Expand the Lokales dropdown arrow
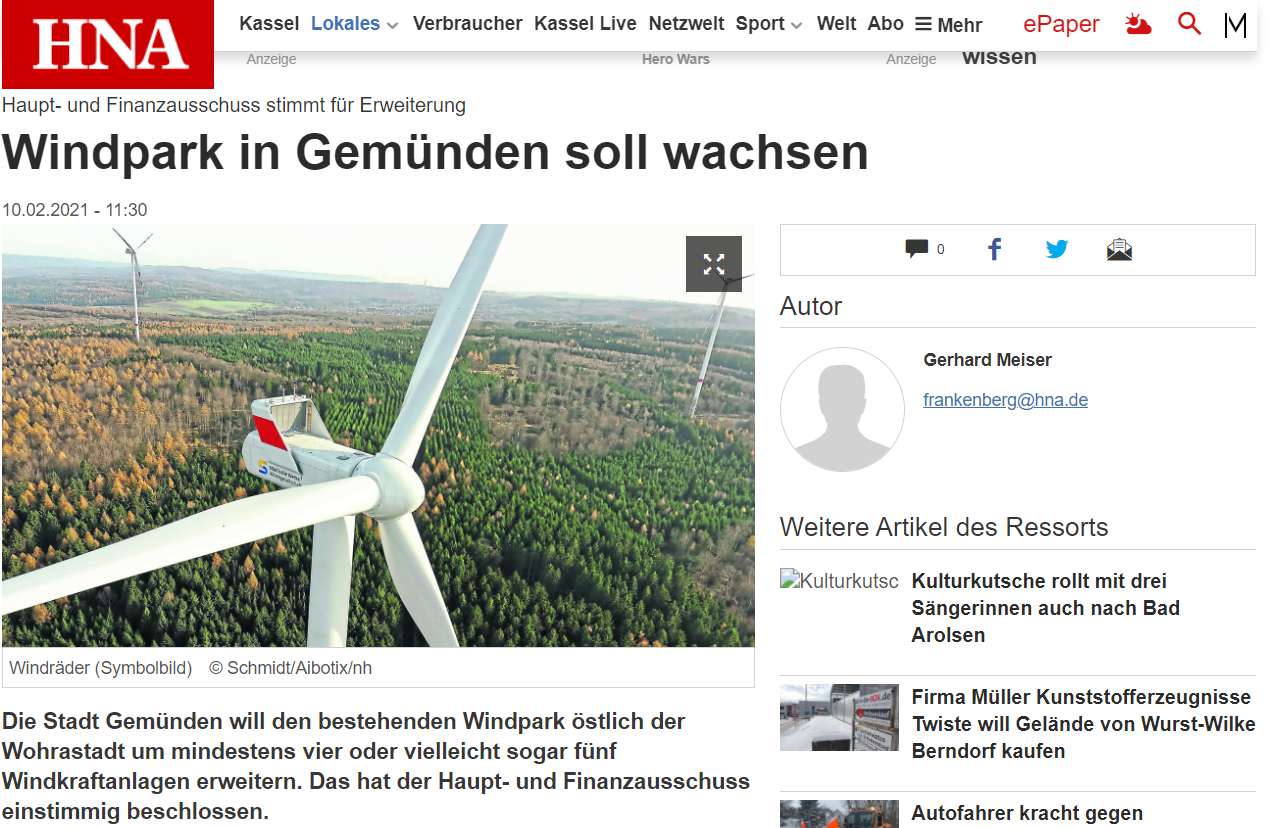 click(392, 25)
